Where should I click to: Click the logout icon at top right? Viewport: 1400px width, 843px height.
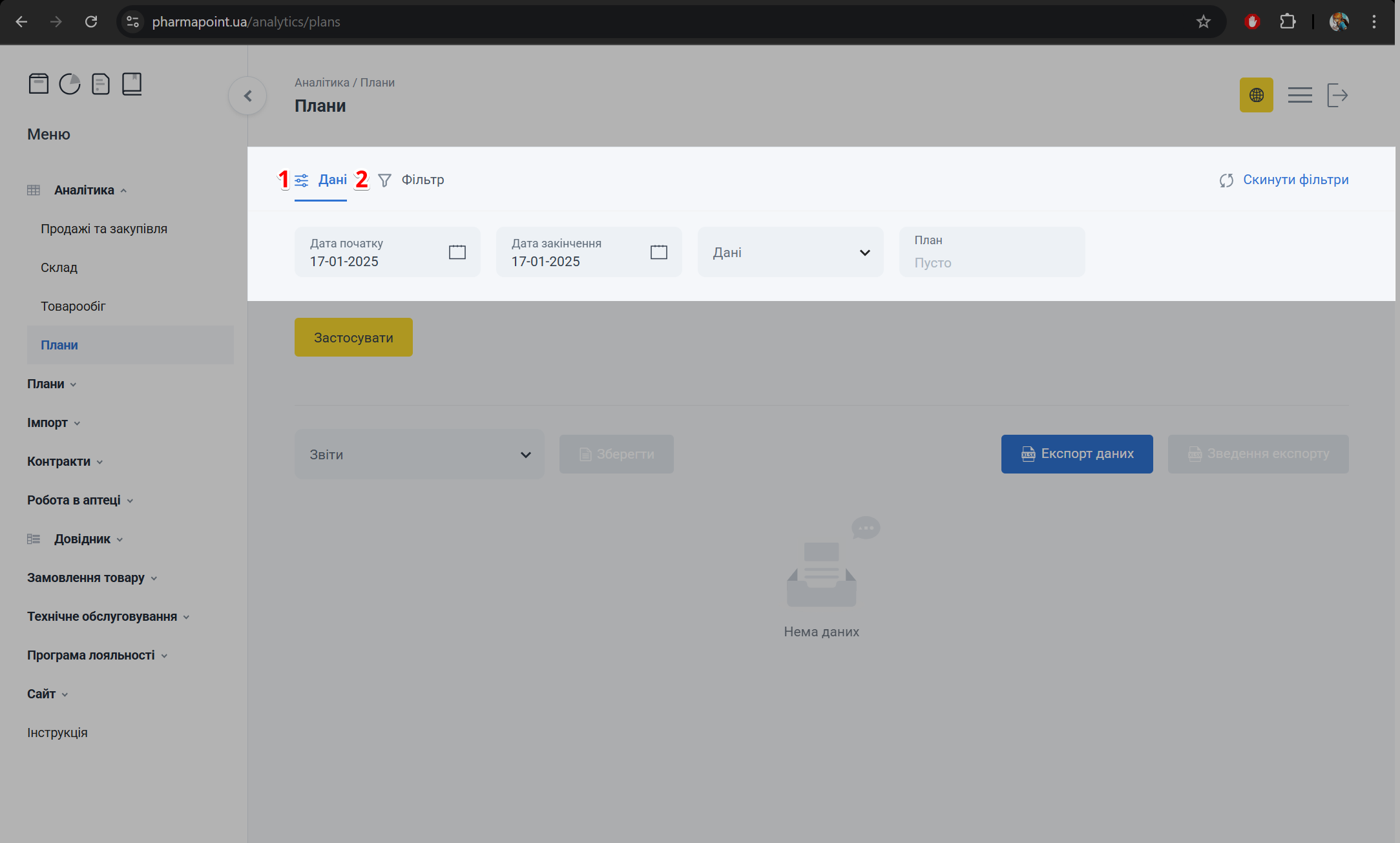coord(1337,95)
